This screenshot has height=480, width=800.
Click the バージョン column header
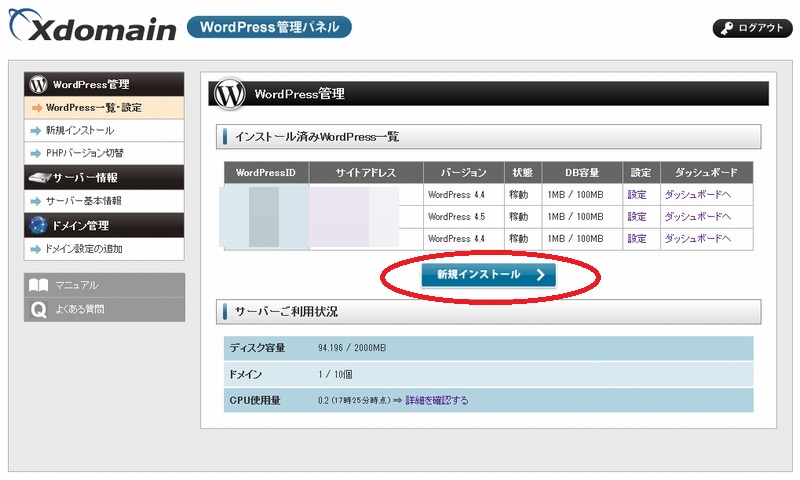click(x=464, y=173)
